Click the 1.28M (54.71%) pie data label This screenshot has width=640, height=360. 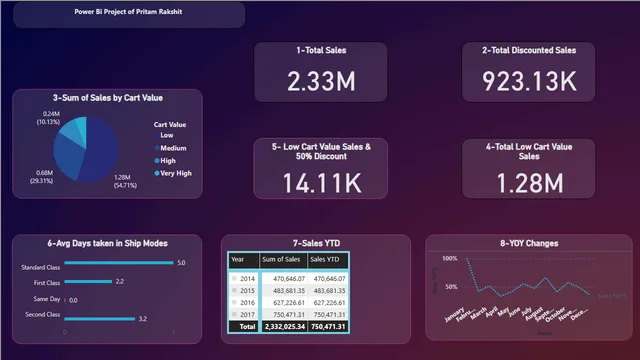click(125, 181)
